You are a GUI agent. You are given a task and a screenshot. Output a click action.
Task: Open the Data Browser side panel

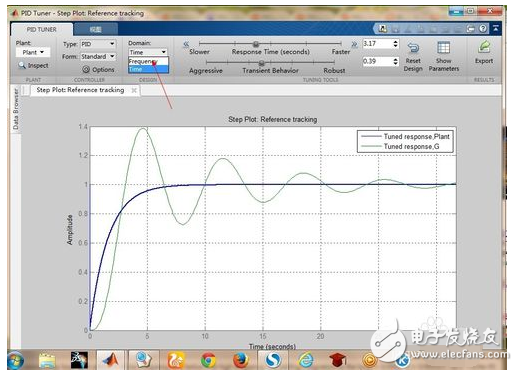click(16, 108)
